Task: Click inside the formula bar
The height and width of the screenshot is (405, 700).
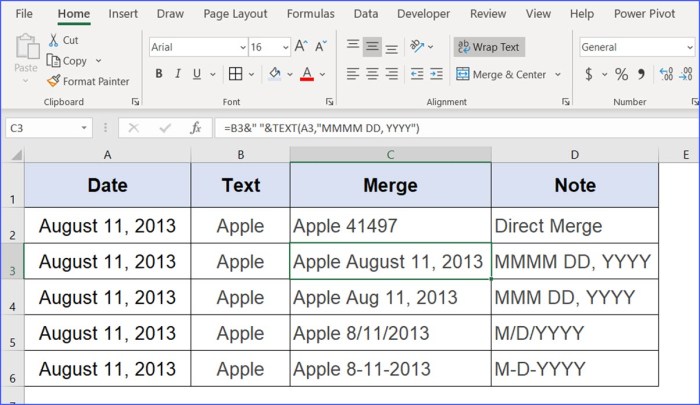Action: pyautogui.click(x=457, y=128)
